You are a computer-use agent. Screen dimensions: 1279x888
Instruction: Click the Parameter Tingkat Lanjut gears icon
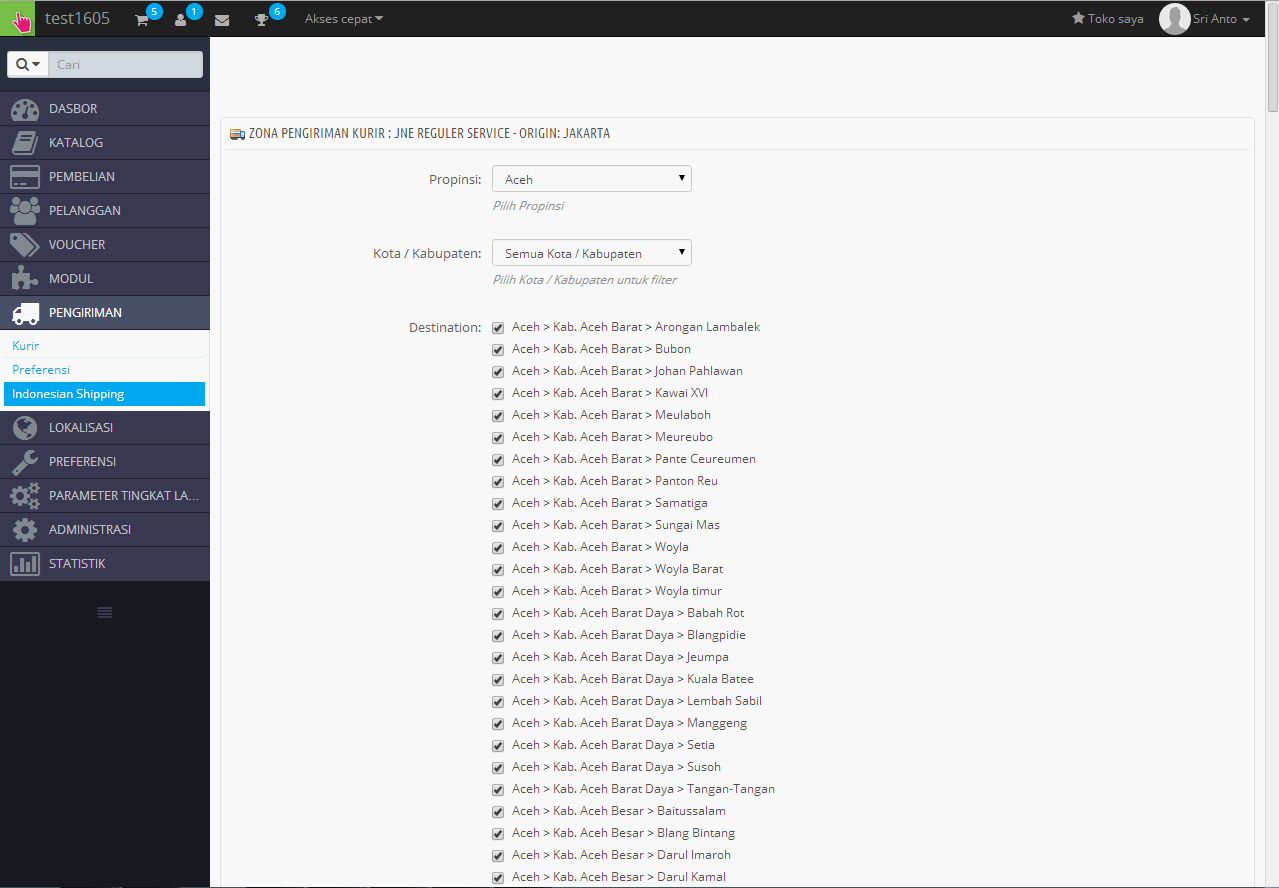point(25,496)
